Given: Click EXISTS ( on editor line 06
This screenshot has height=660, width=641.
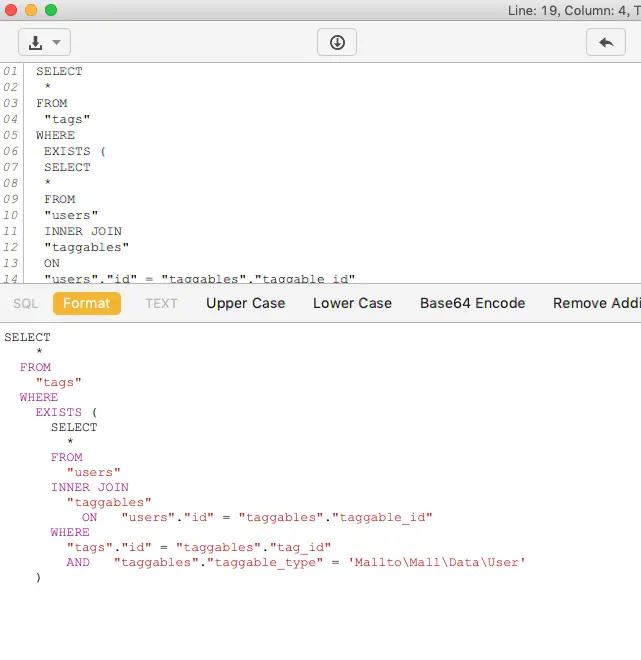Looking at the screenshot, I should pyautogui.click(x=75, y=151).
